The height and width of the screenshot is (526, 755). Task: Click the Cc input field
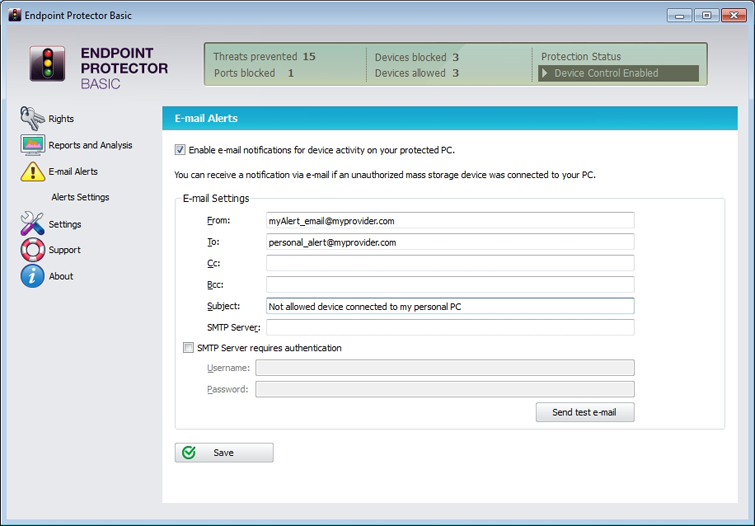(x=450, y=263)
